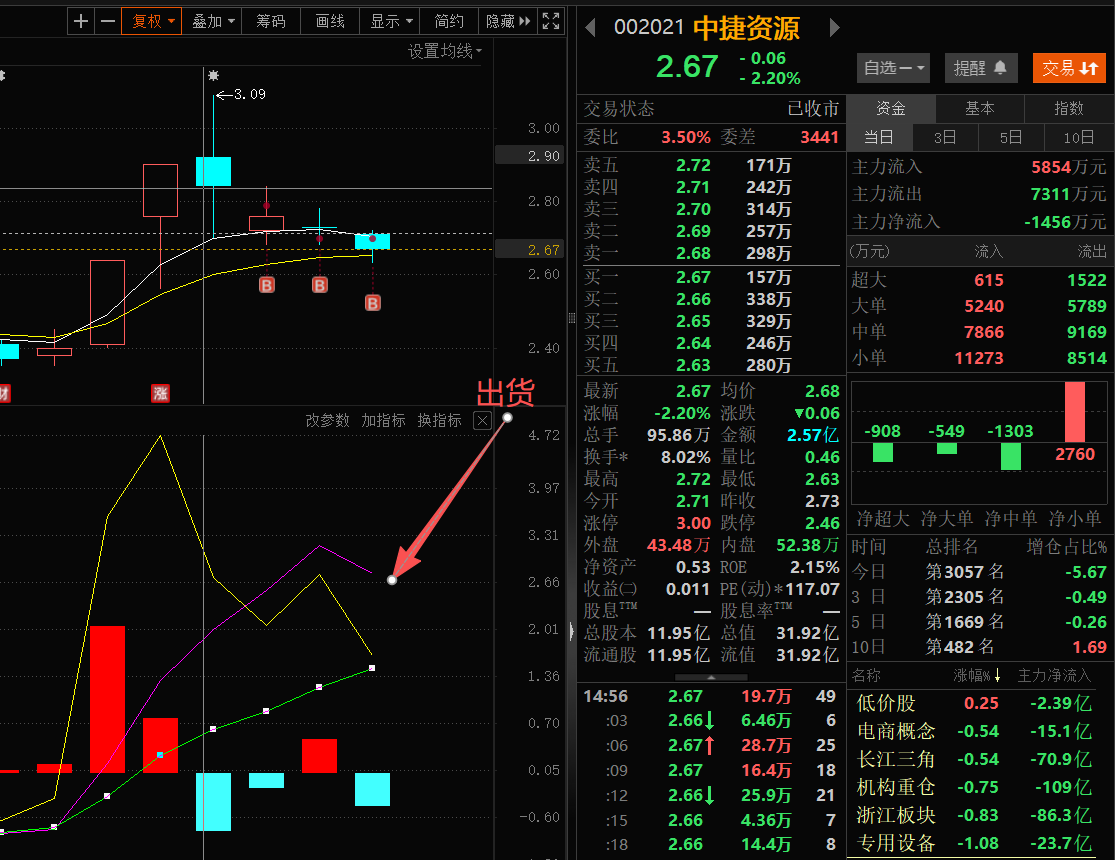Select 3日 fund flow period
The width and height of the screenshot is (1115, 860).
(x=945, y=137)
